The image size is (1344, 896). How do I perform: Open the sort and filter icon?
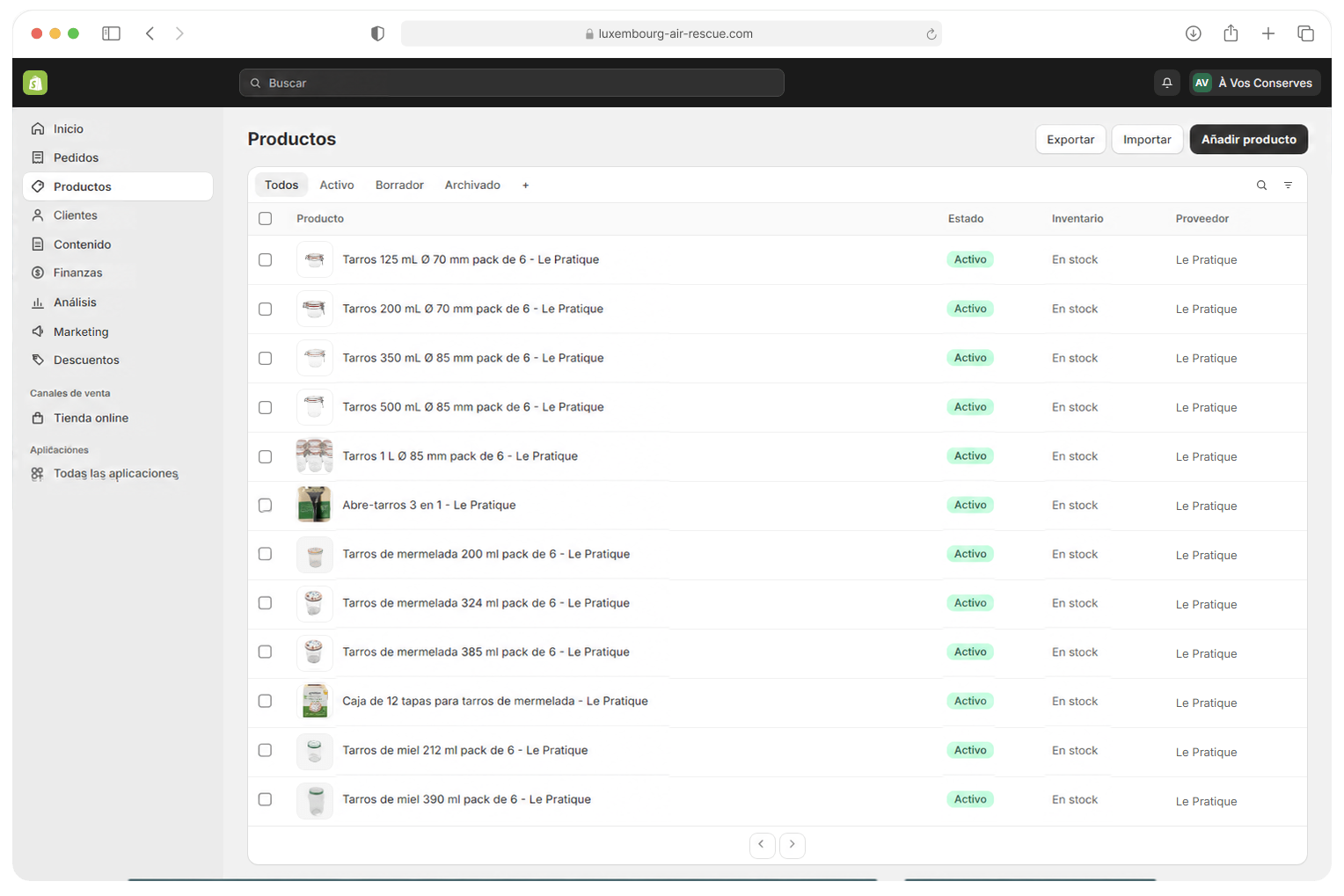tap(1288, 186)
